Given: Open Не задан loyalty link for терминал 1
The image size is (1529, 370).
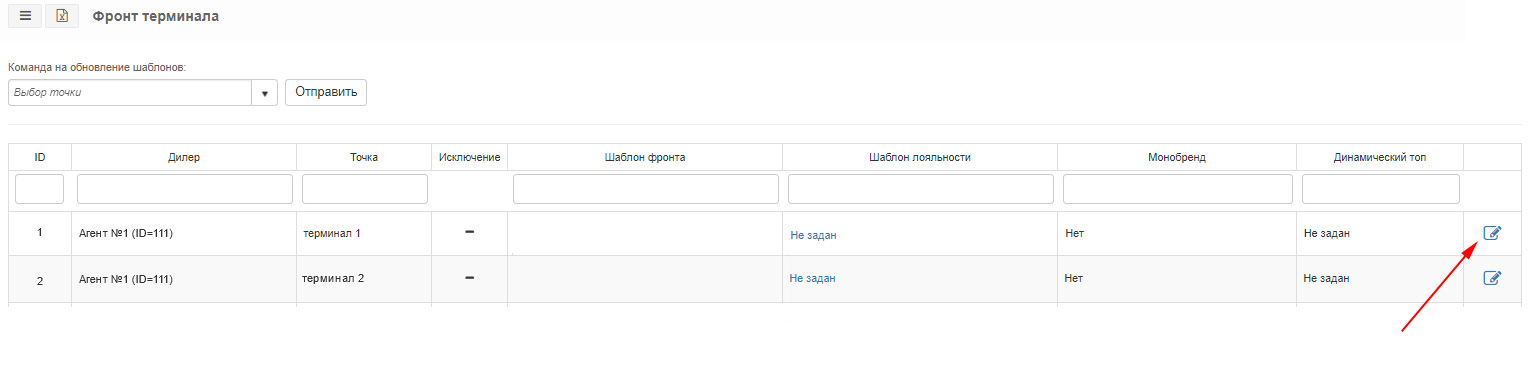Looking at the screenshot, I should (813, 235).
